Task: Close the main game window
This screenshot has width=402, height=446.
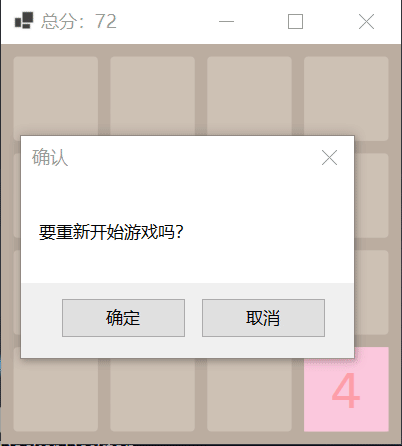Action: point(366,22)
